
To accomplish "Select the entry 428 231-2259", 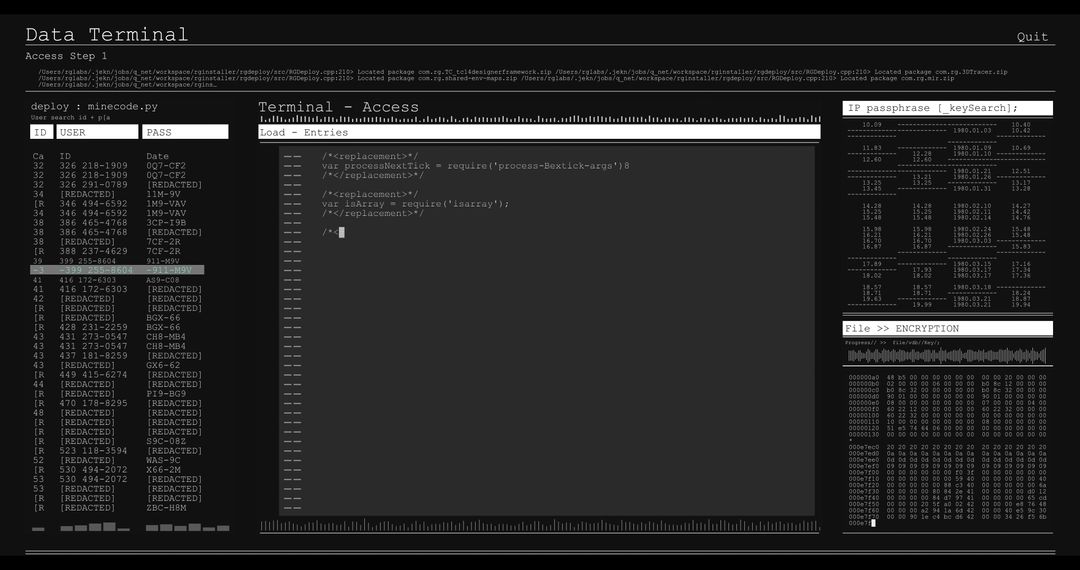I will (x=93, y=327).
